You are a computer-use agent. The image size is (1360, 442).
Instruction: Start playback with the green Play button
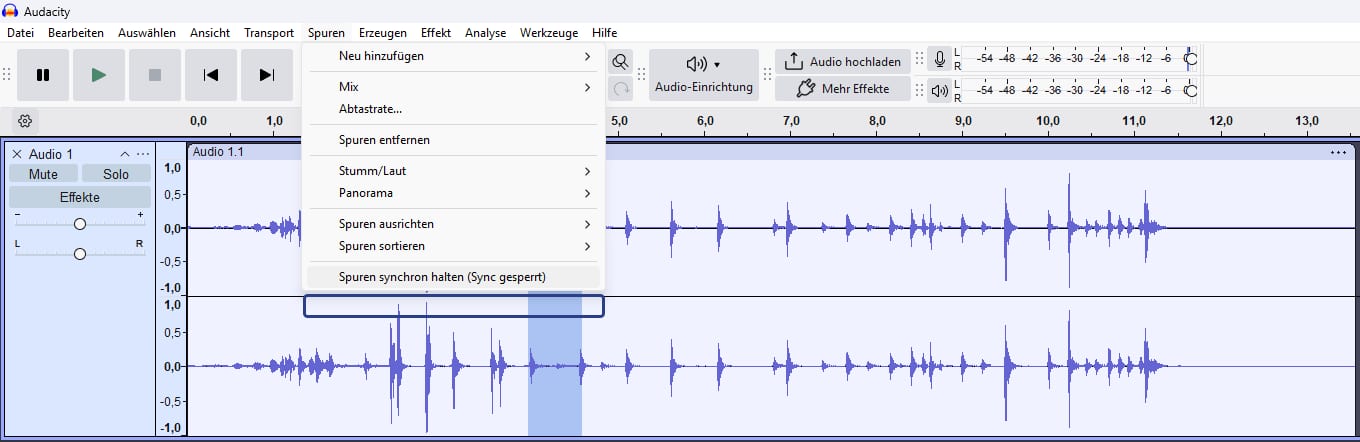point(99,75)
